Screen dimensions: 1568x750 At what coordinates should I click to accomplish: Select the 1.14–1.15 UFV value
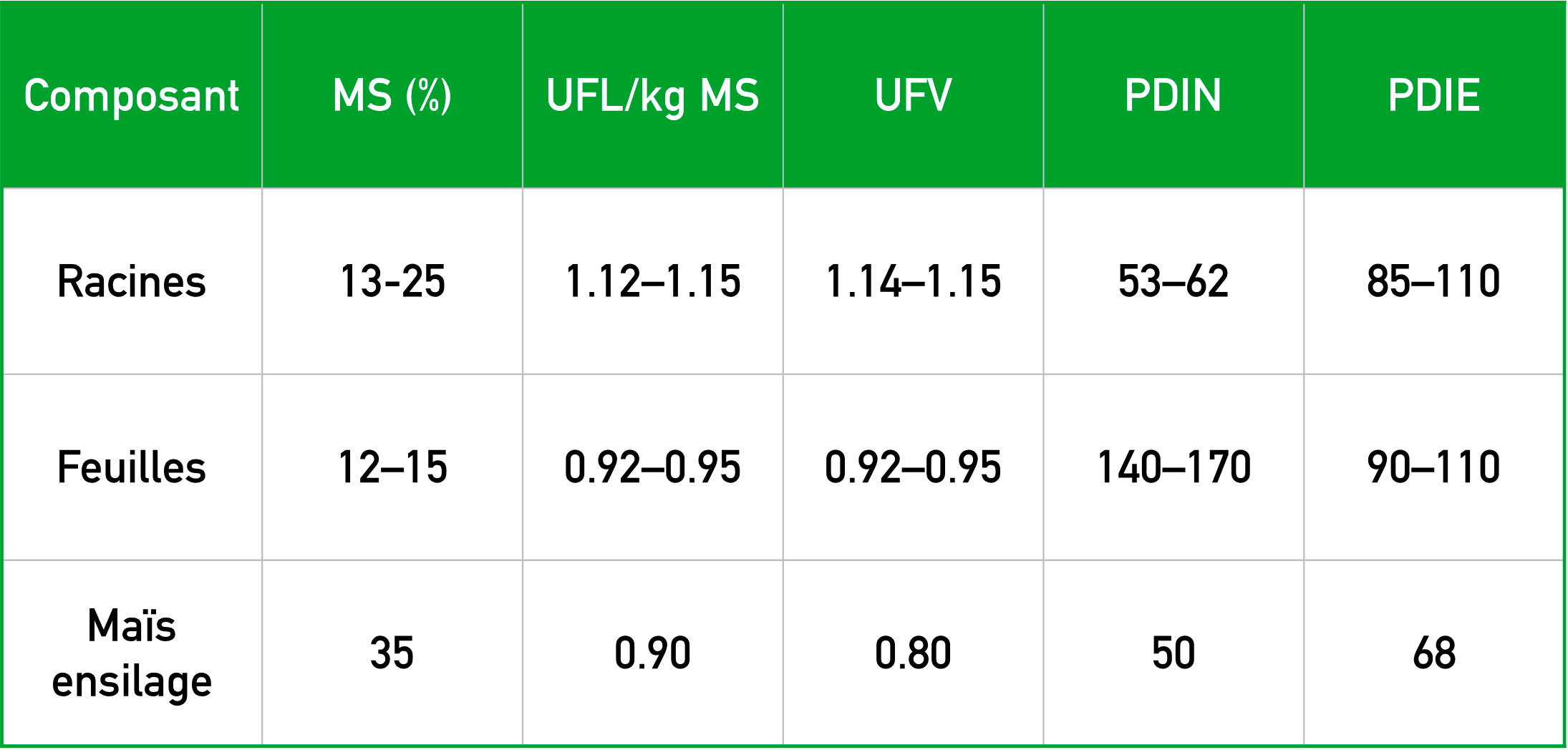(x=913, y=281)
